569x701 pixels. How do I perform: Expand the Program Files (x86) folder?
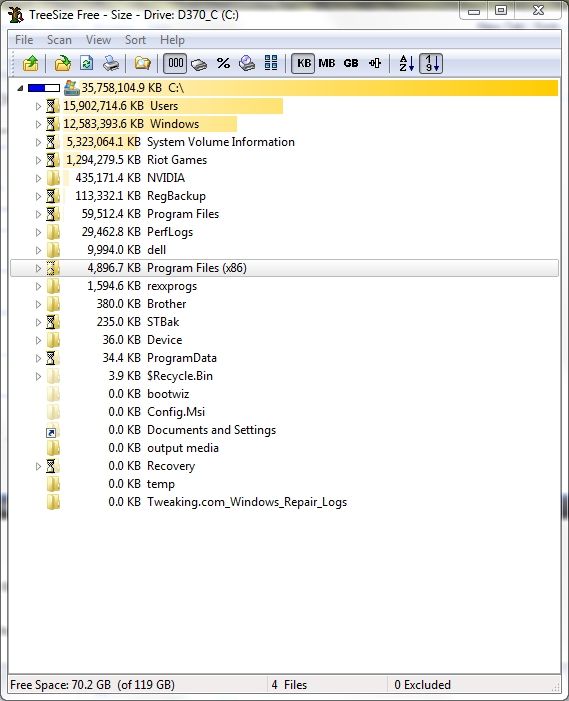pyautogui.click(x=38, y=268)
